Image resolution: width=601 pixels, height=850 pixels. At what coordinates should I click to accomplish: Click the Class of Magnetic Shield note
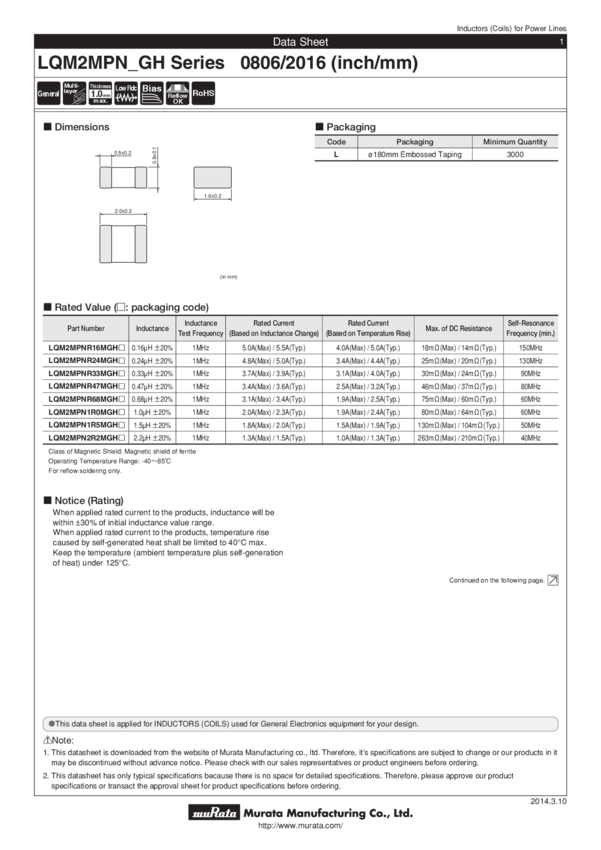coord(122,452)
